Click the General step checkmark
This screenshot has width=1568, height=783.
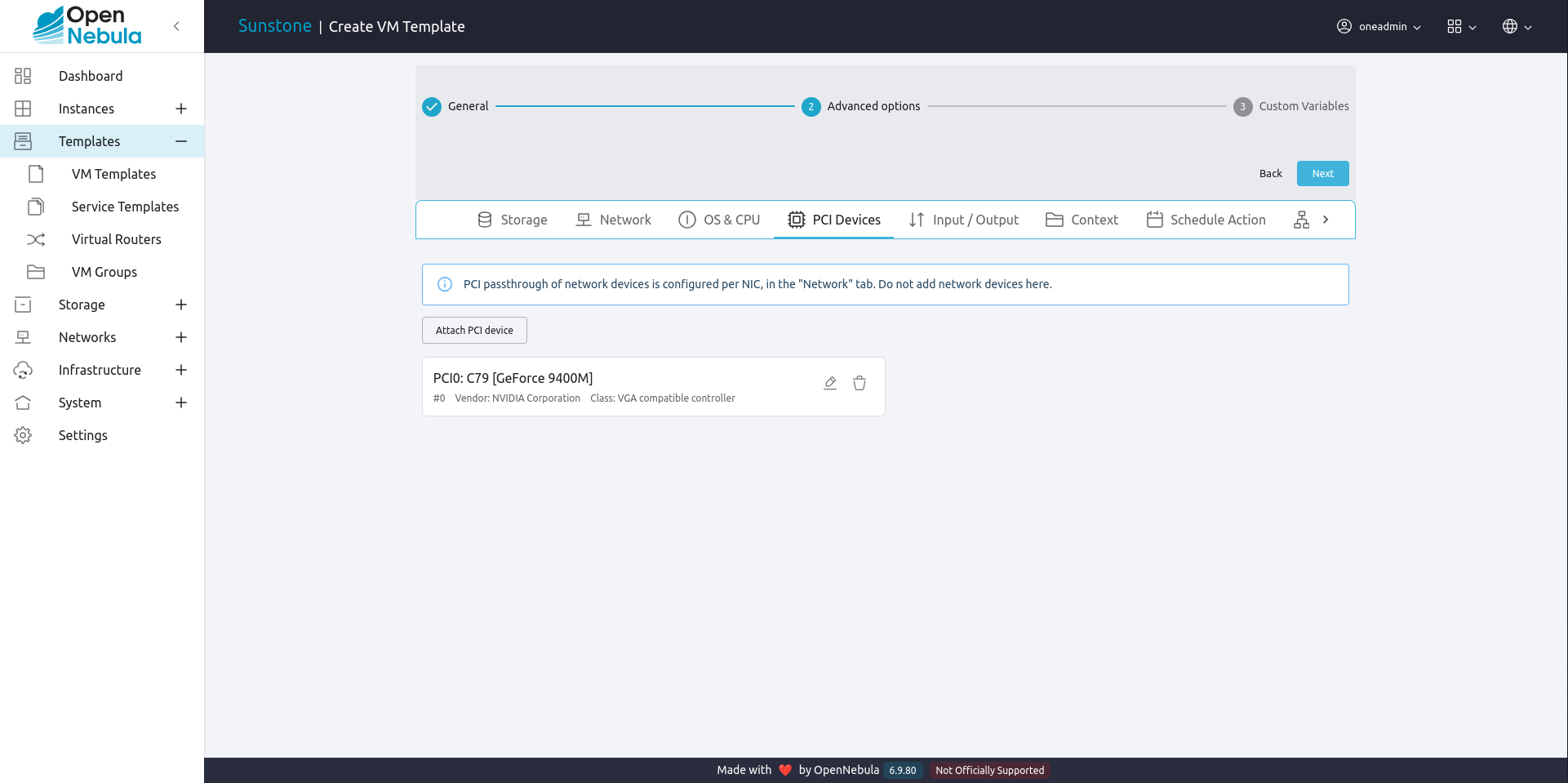(432, 107)
